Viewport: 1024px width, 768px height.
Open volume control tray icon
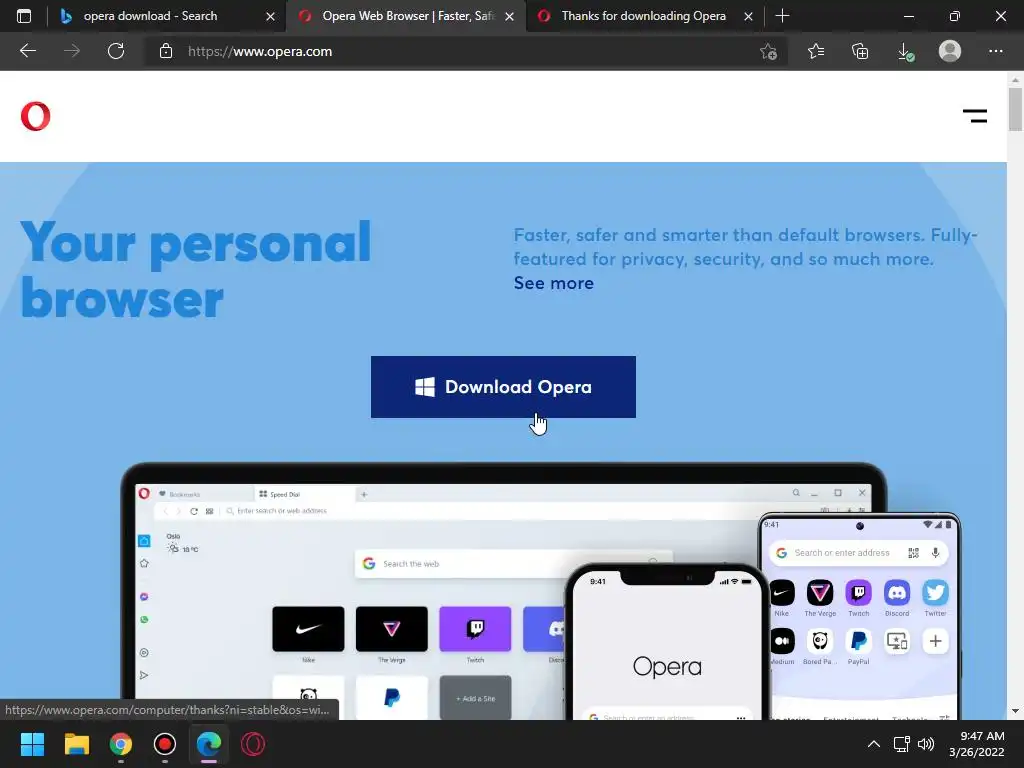[x=926, y=744]
